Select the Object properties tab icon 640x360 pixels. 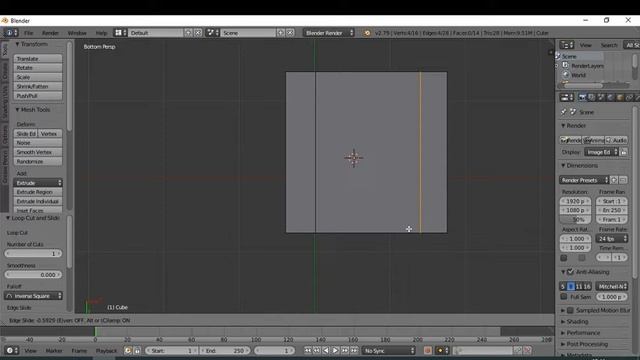pyautogui.click(x=620, y=97)
